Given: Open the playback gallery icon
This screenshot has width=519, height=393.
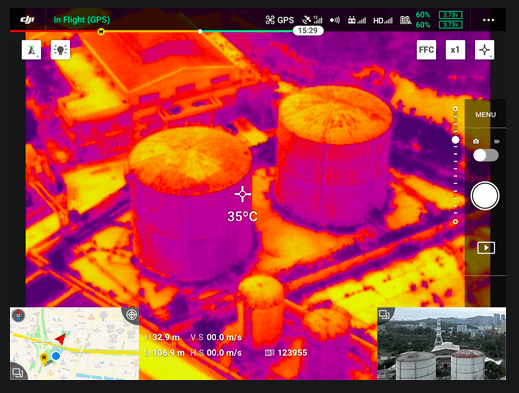Looking at the screenshot, I should click(x=486, y=248).
